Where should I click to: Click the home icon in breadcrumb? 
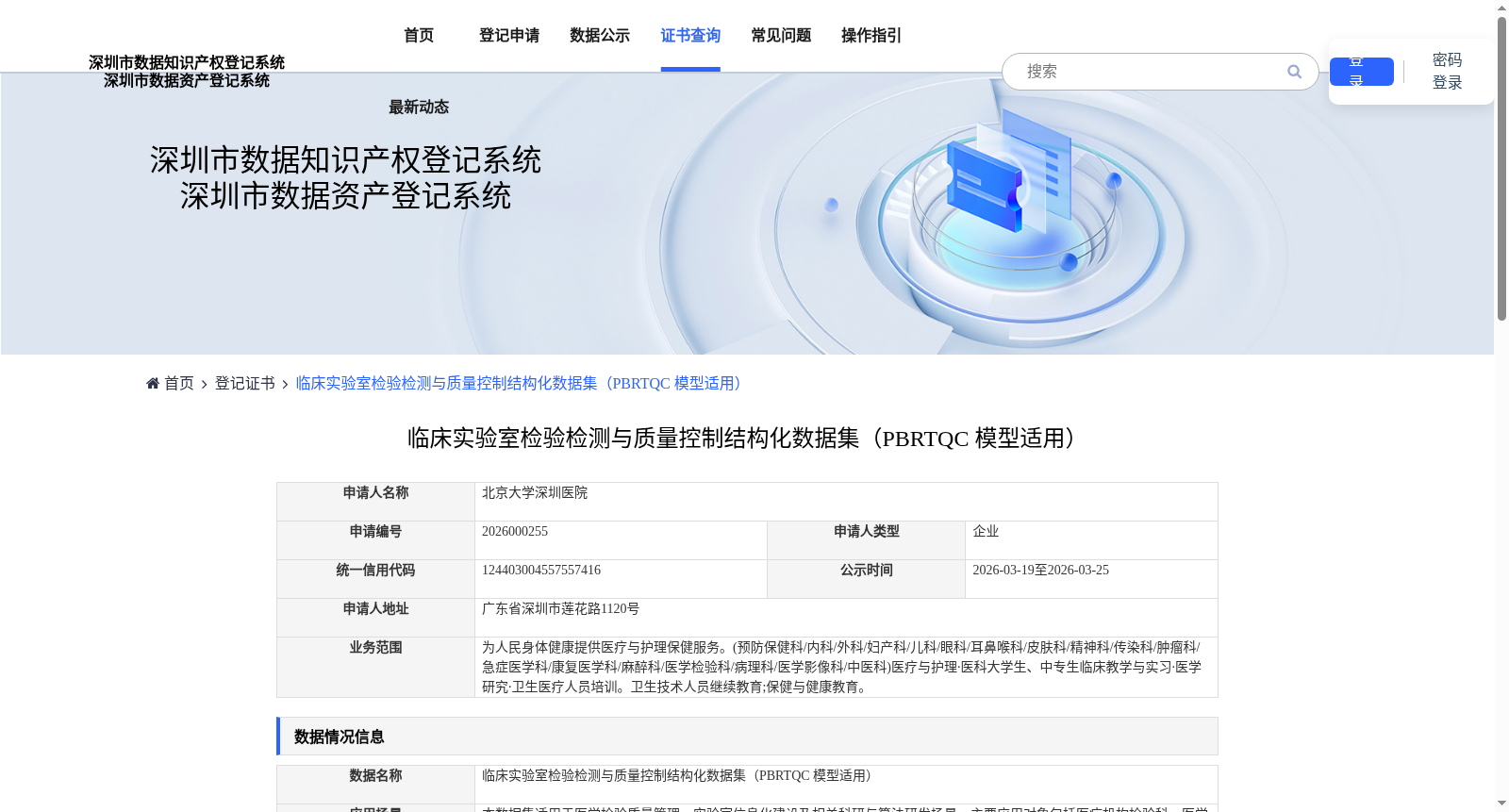(153, 383)
